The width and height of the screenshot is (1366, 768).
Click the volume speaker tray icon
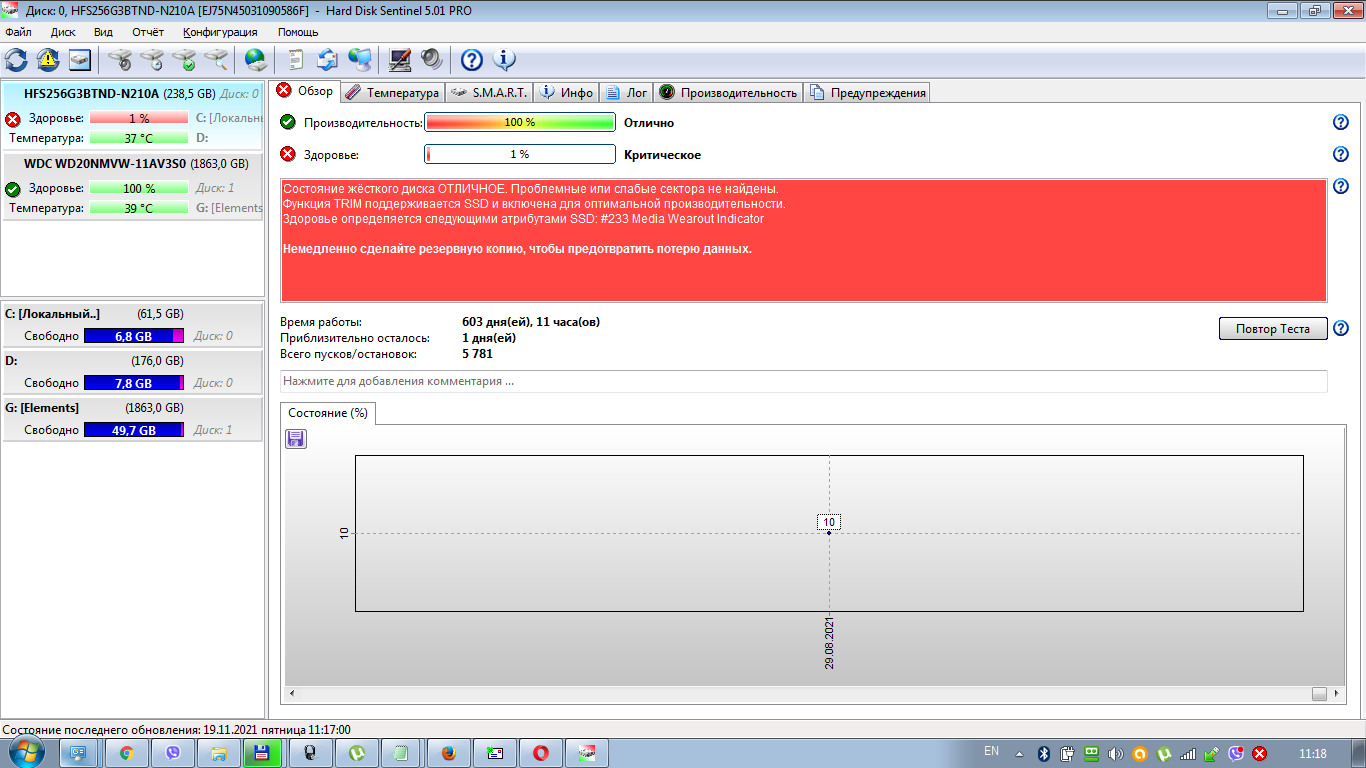1115,753
